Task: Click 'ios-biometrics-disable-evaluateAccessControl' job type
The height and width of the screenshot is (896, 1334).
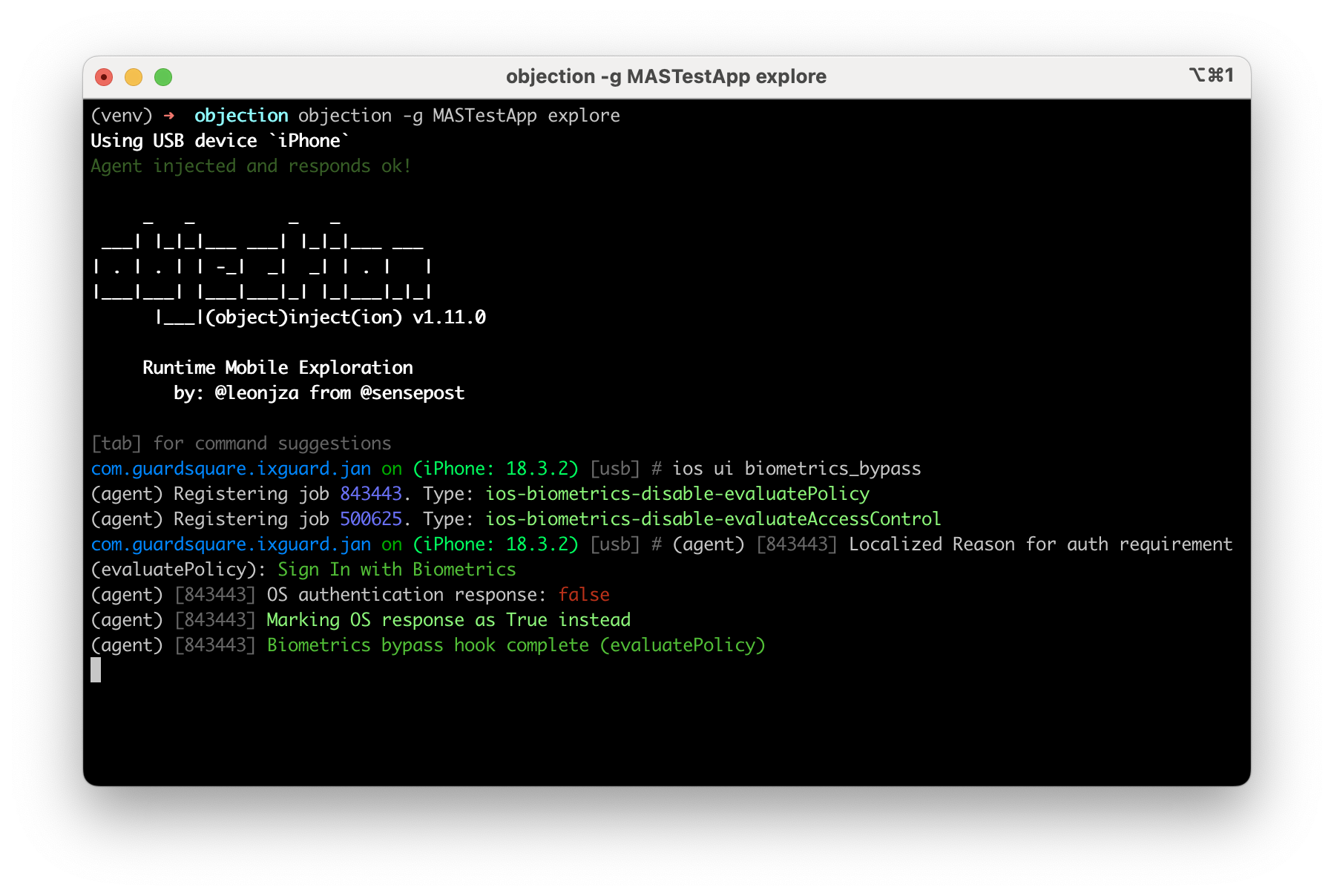Action: click(712, 519)
